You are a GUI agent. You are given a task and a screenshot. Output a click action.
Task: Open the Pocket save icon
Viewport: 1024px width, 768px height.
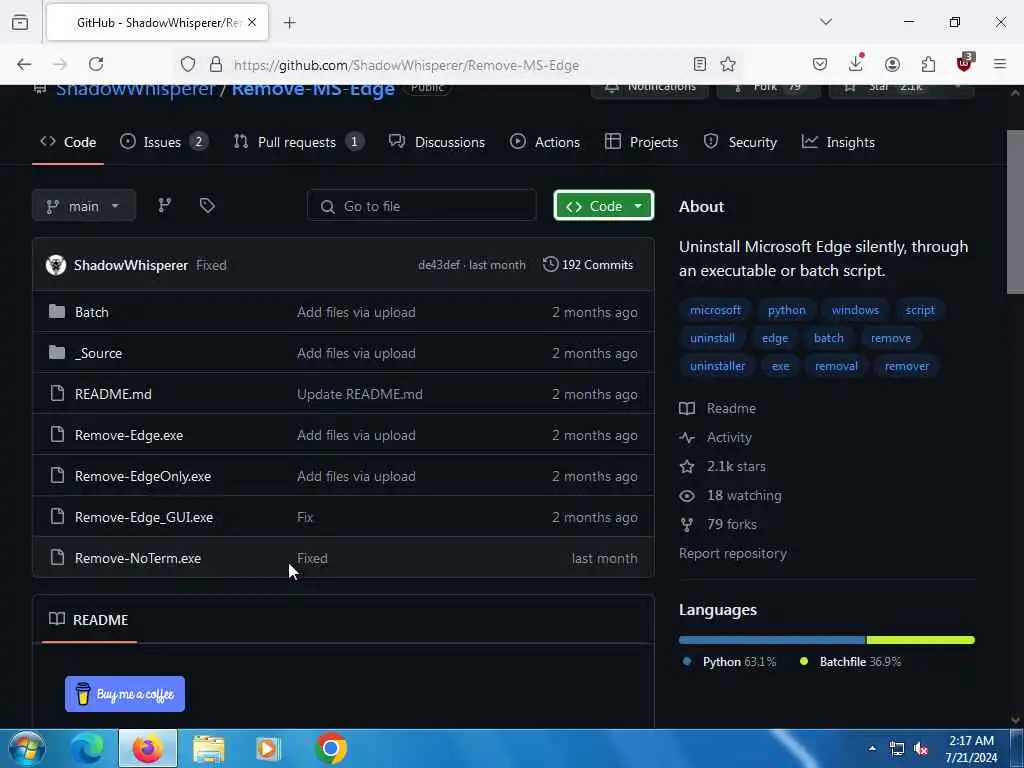click(x=820, y=64)
